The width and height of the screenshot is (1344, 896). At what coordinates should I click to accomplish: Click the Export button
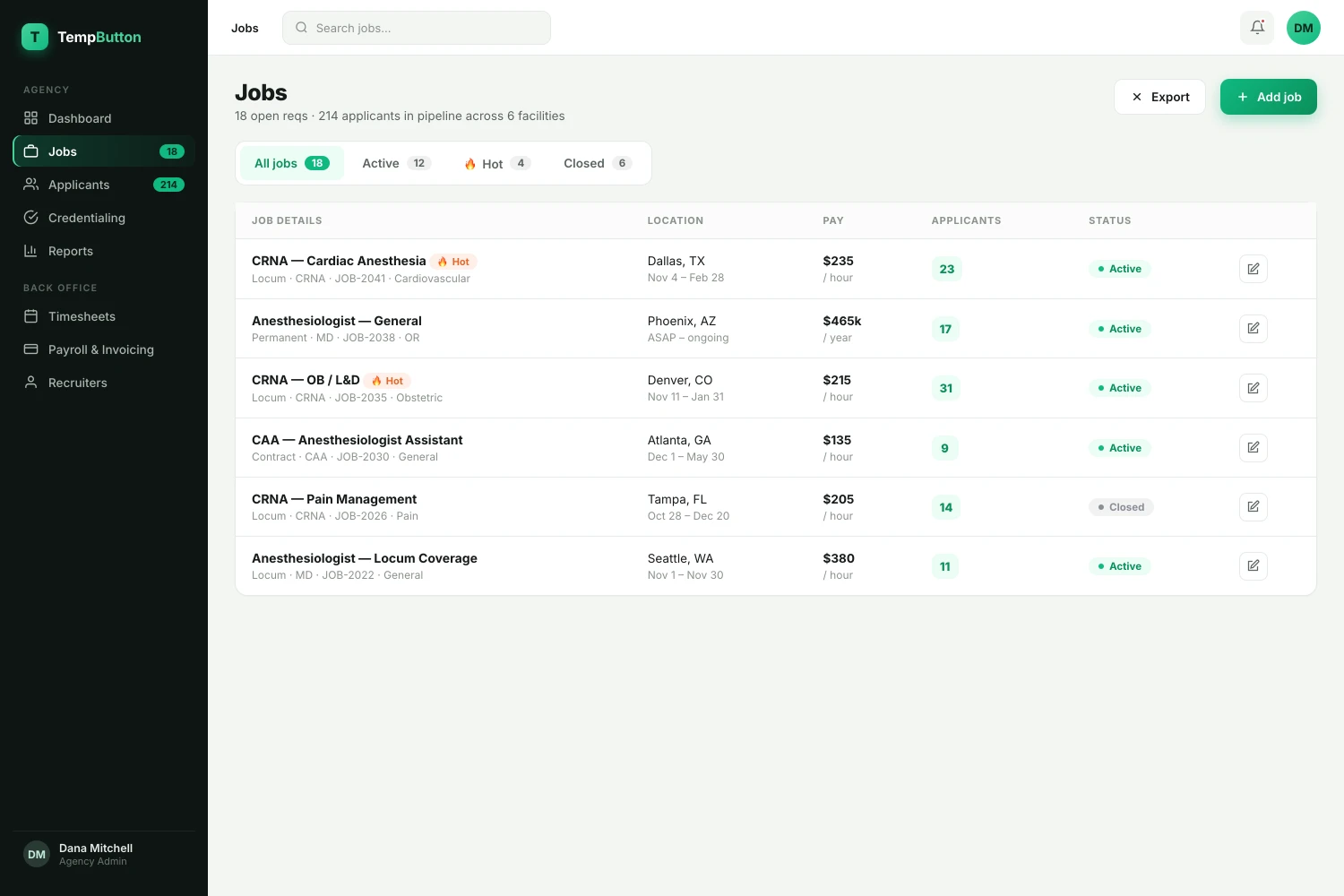[x=1160, y=97]
